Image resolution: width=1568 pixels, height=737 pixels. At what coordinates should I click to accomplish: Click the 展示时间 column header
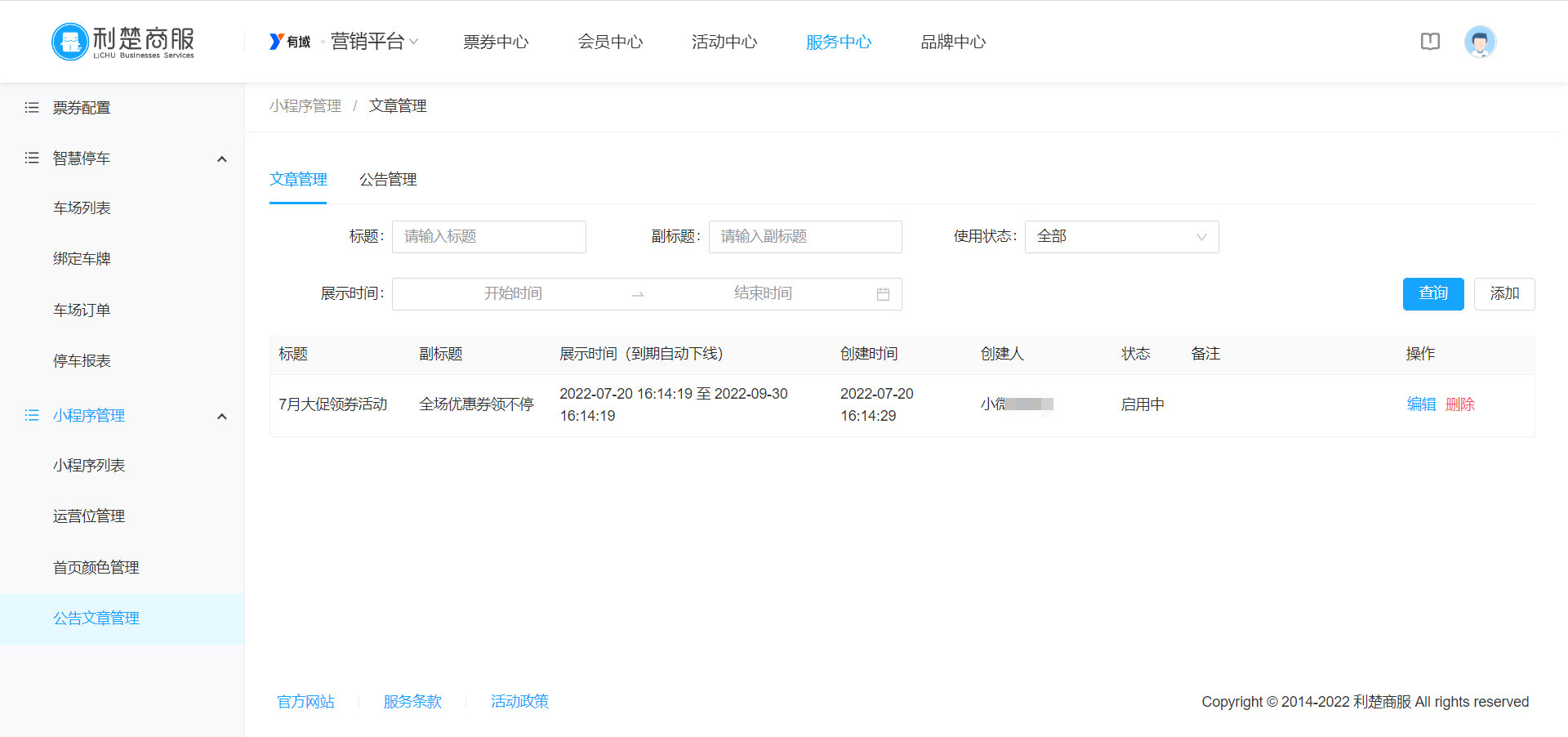pyautogui.click(x=641, y=354)
